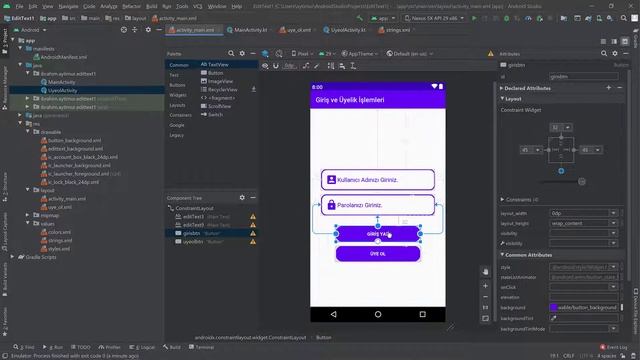Zoom out design surface with minus icon
640x360 pixels.
click(485, 297)
